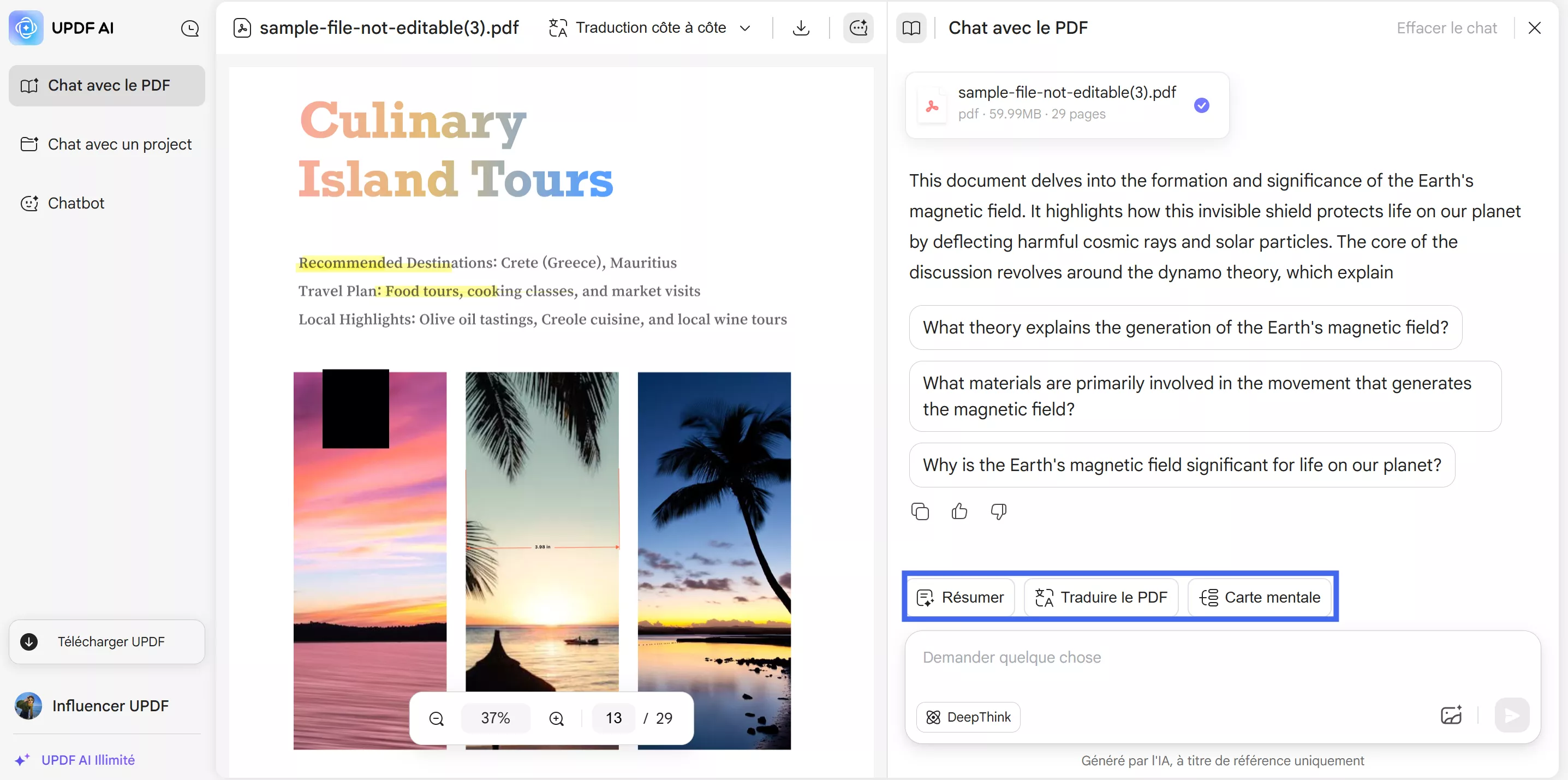The height and width of the screenshot is (780, 1568).
Task: Click the 37% zoom level field
Action: (x=496, y=718)
